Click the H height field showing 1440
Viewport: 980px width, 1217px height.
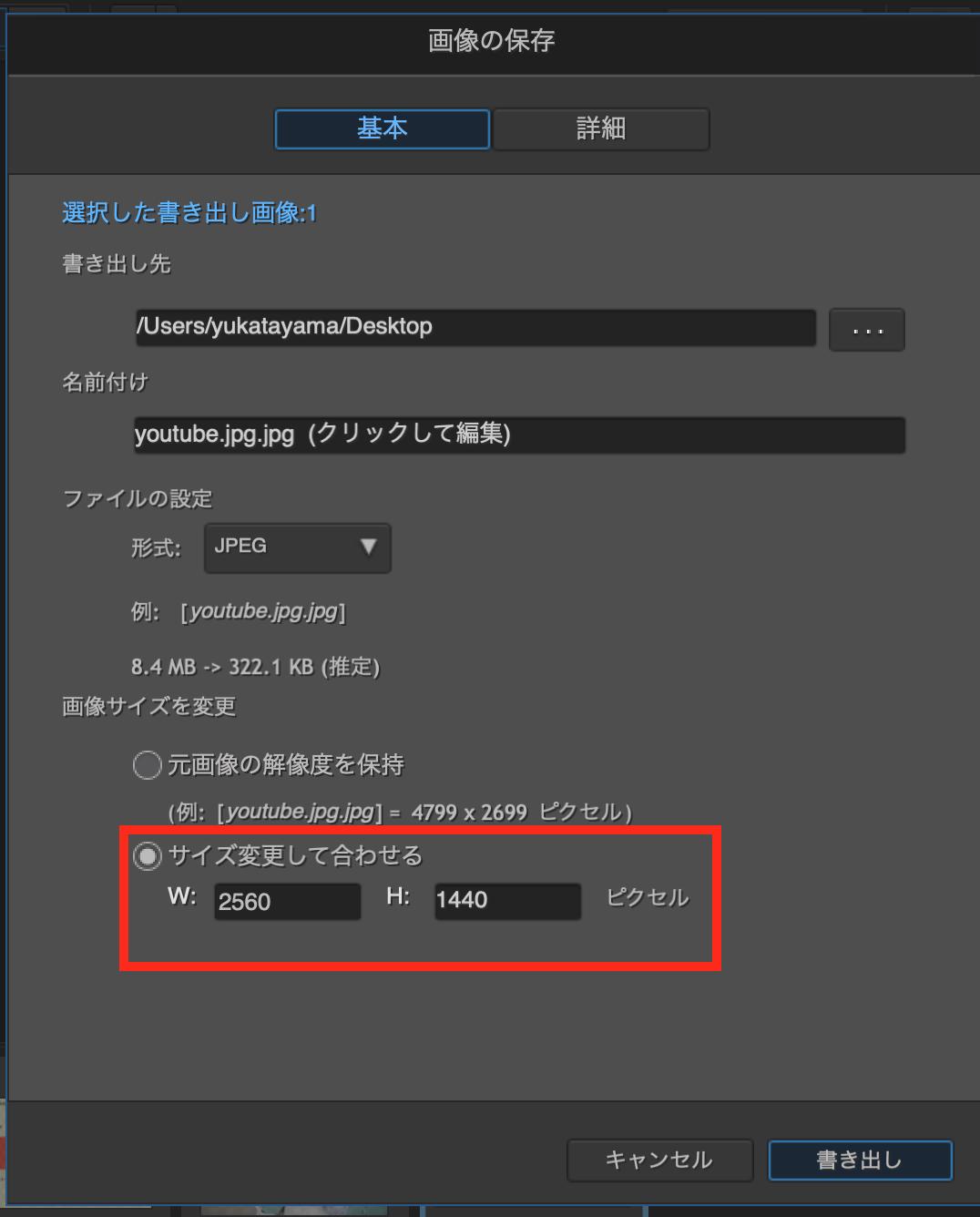[508, 901]
